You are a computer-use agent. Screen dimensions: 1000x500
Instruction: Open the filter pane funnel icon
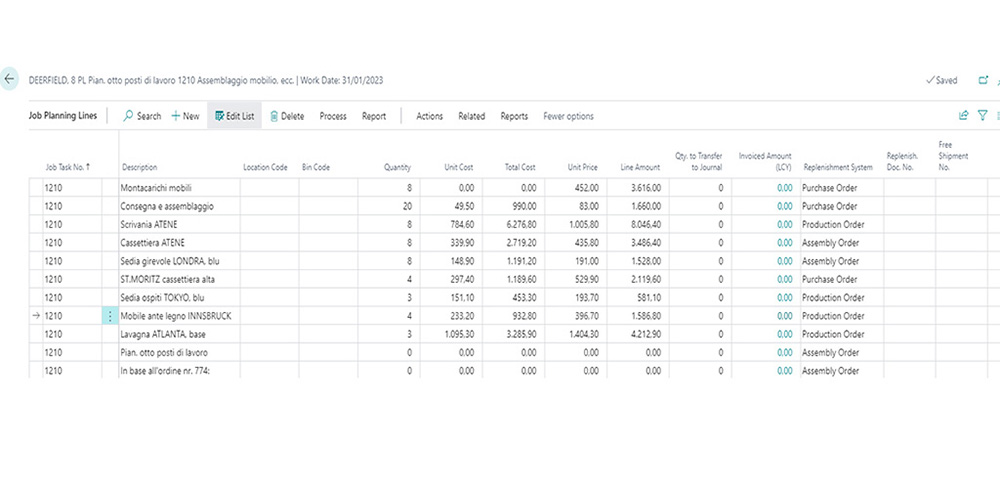tap(983, 116)
